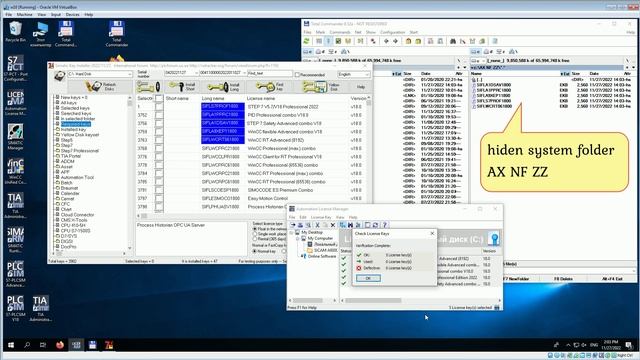The width and height of the screenshot is (640, 360).
Task: Open View menu in Automation License Manager
Action: 340,217
